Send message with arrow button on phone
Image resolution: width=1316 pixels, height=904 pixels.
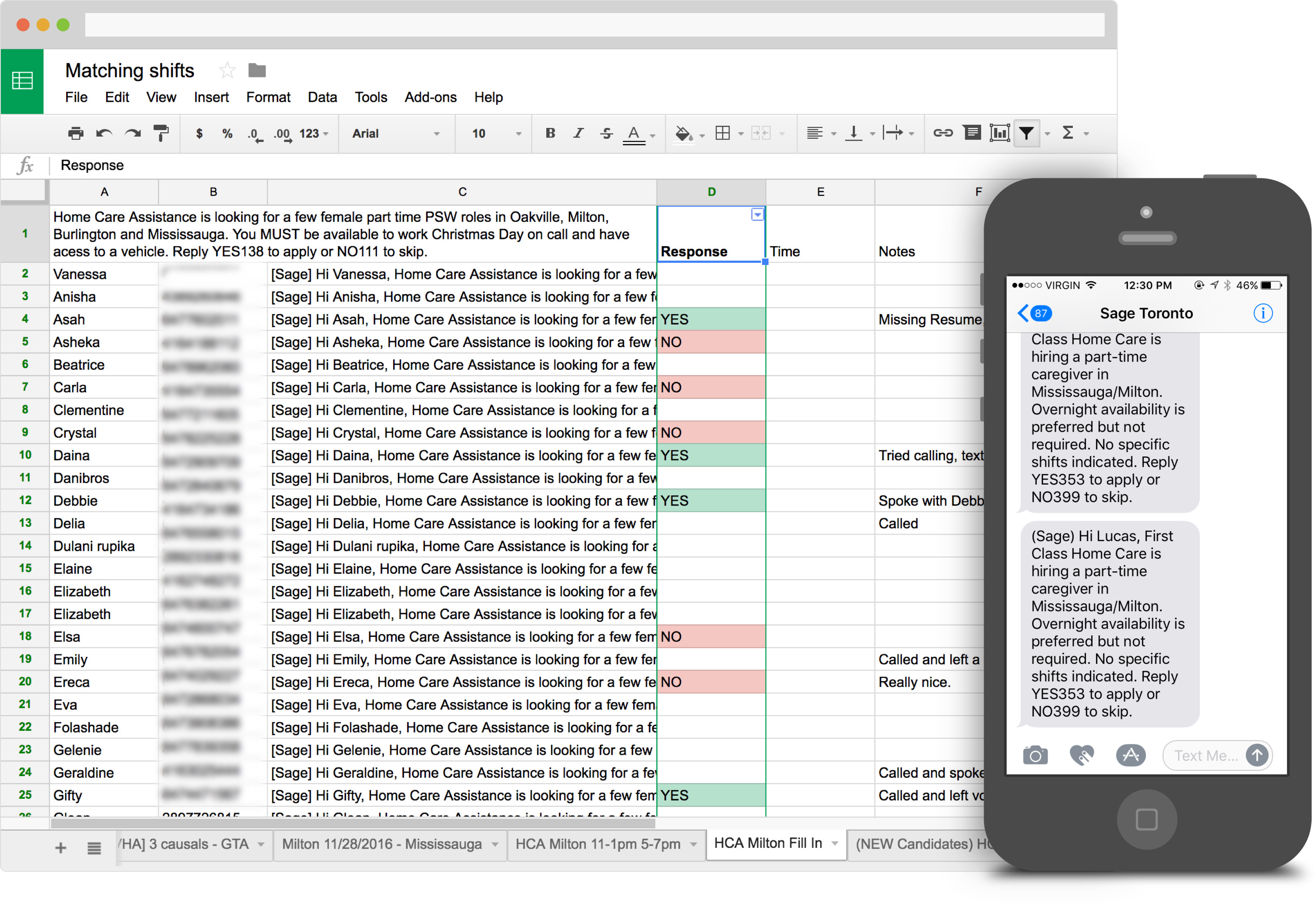tap(1257, 755)
